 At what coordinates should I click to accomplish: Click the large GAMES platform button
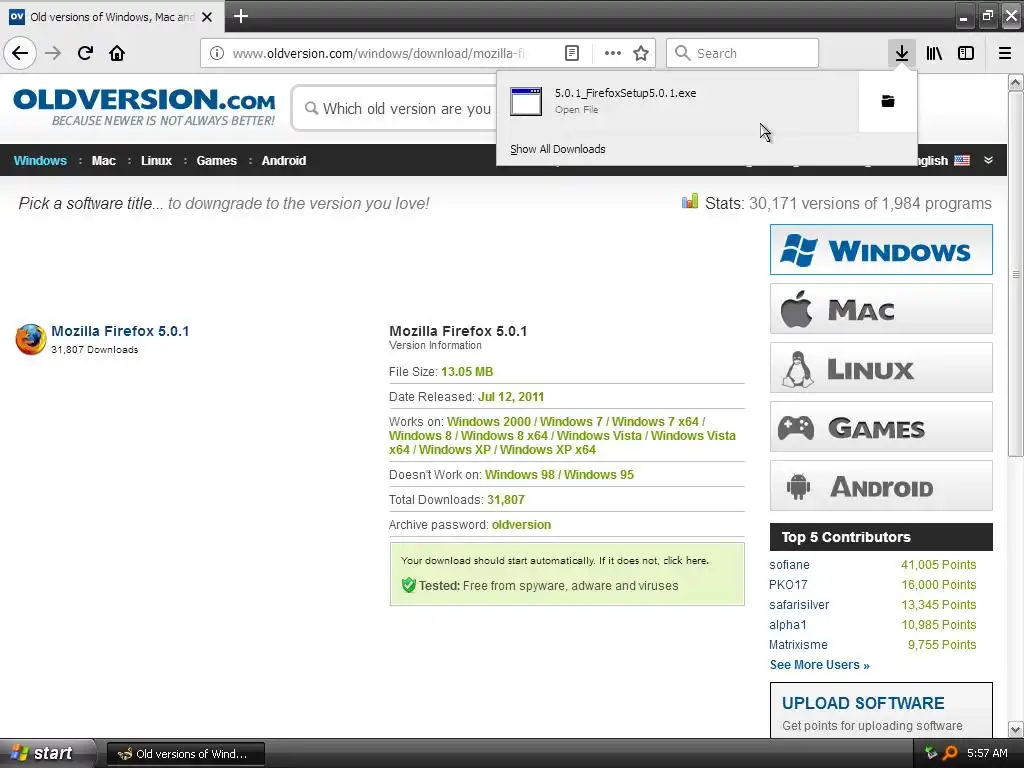point(881,426)
